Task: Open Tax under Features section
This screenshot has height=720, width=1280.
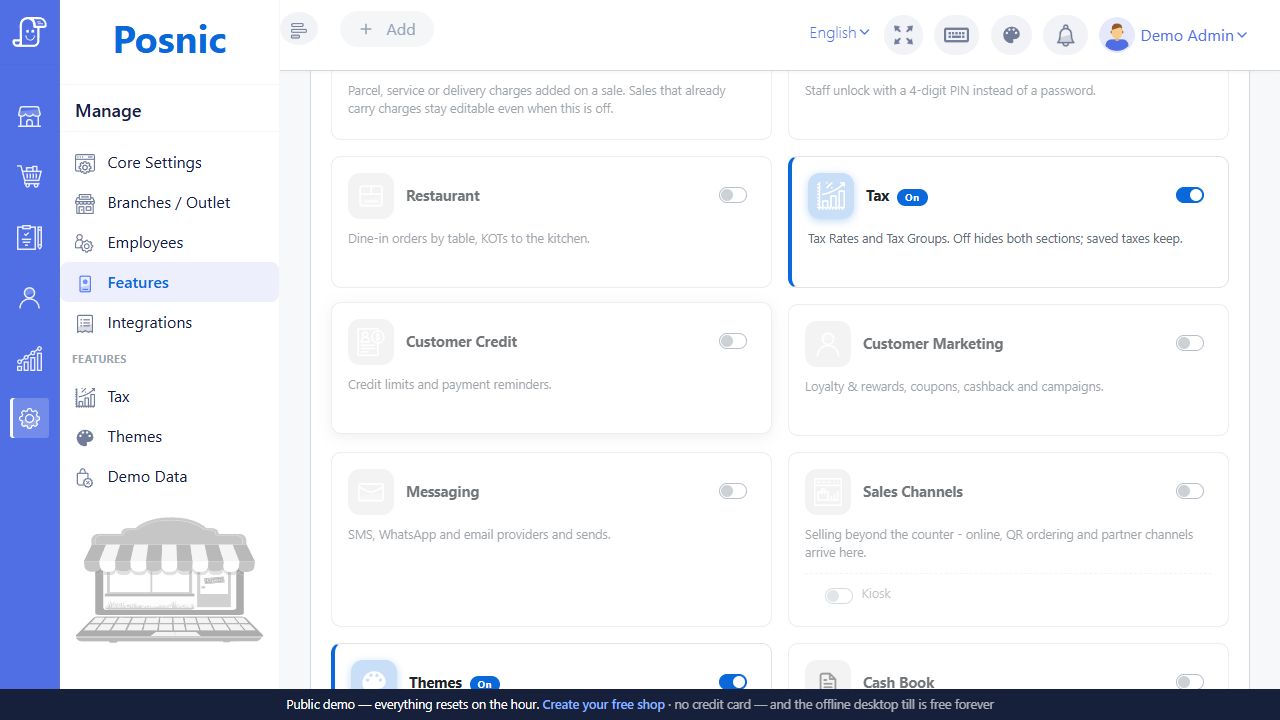Action: point(170,396)
